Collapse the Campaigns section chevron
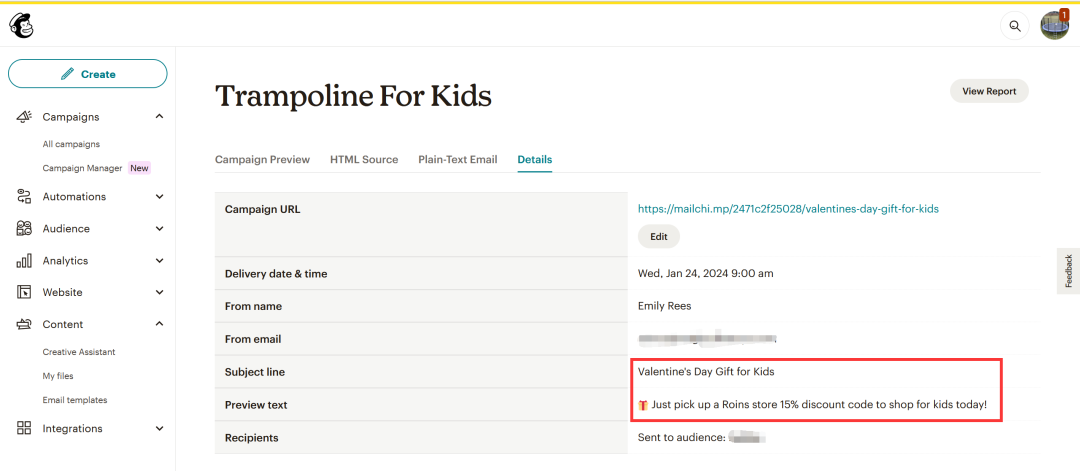Viewport: 1080px width, 471px height. point(159,117)
